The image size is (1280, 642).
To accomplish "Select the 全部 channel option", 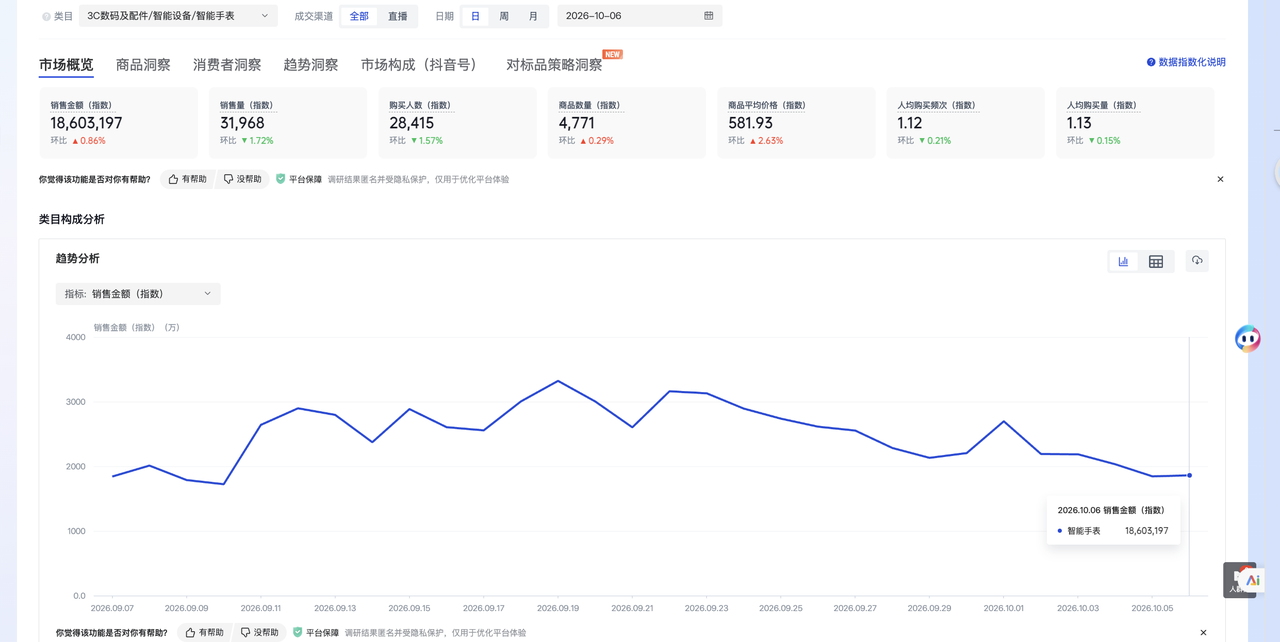I will [x=359, y=16].
